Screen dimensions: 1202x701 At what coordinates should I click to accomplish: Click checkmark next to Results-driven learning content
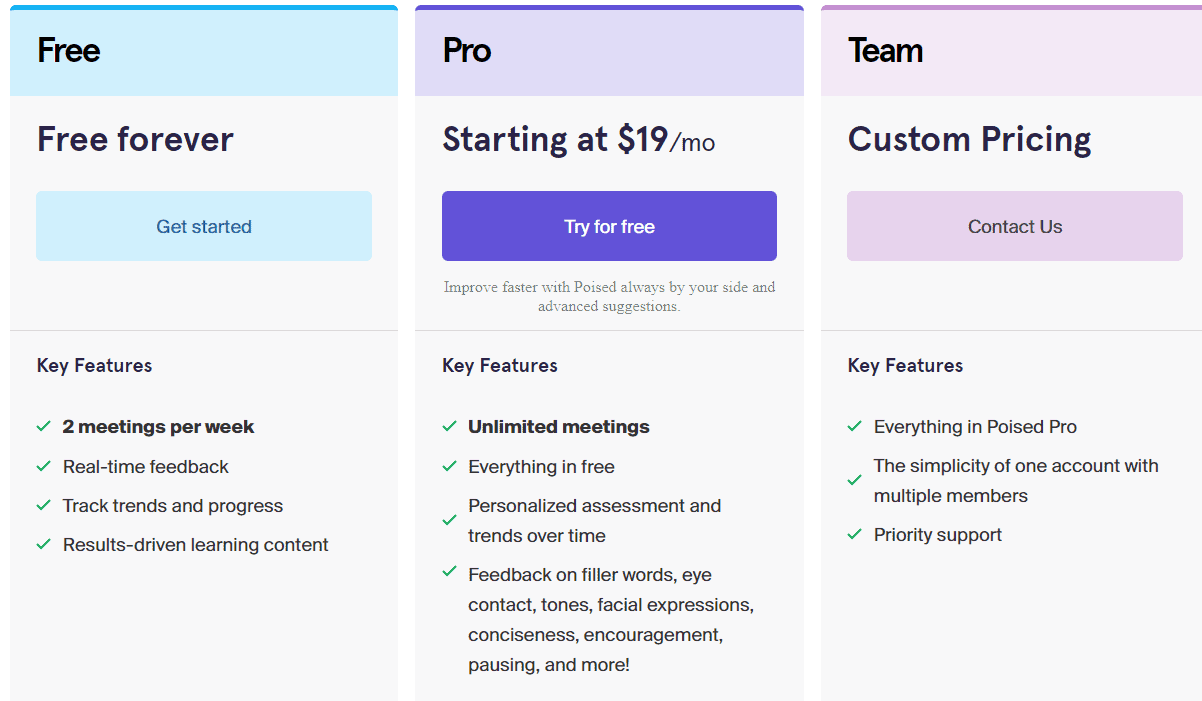click(x=44, y=544)
